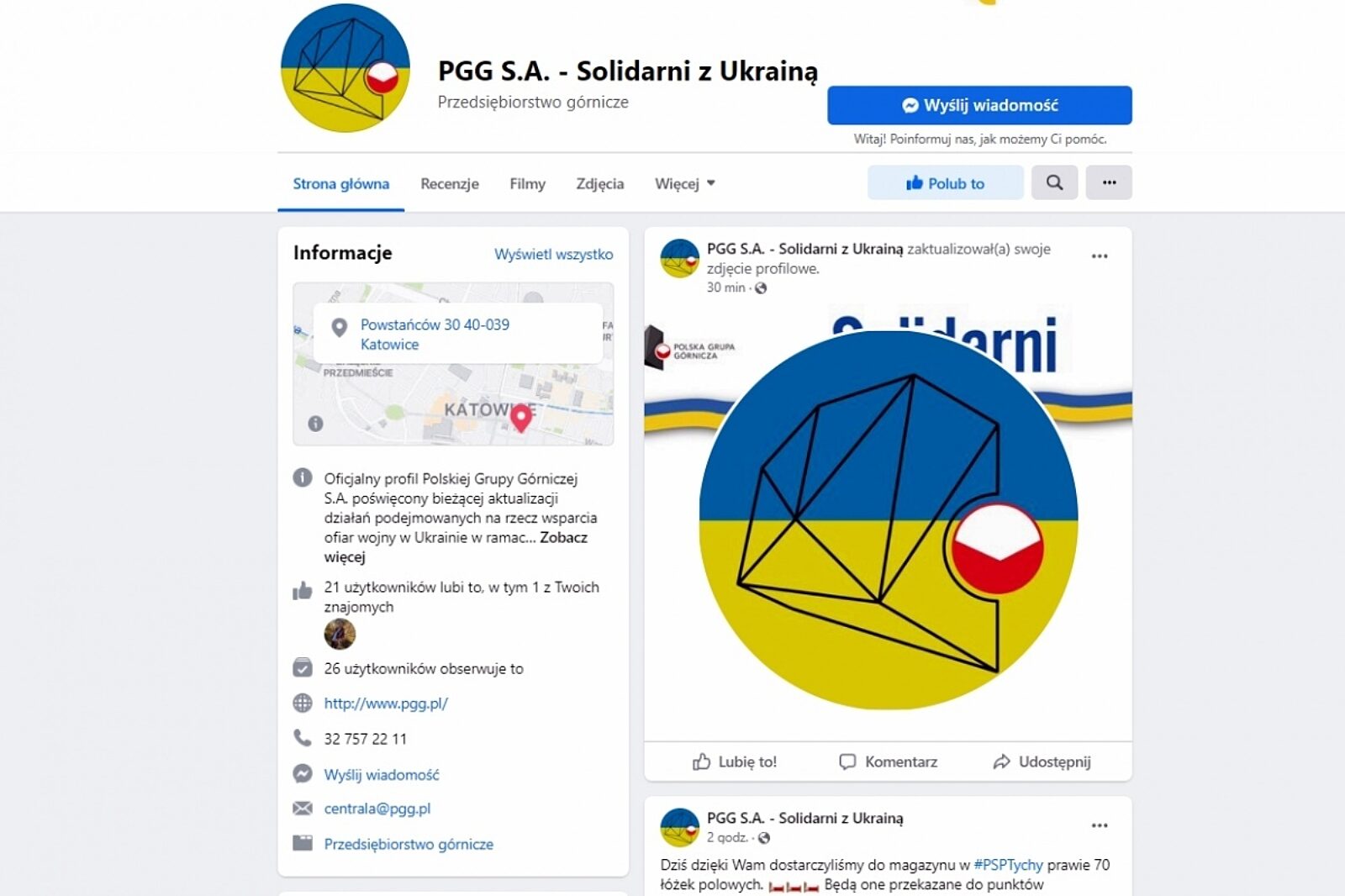Open the #PSPTychy hashtag link

pyautogui.click(x=1008, y=865)
